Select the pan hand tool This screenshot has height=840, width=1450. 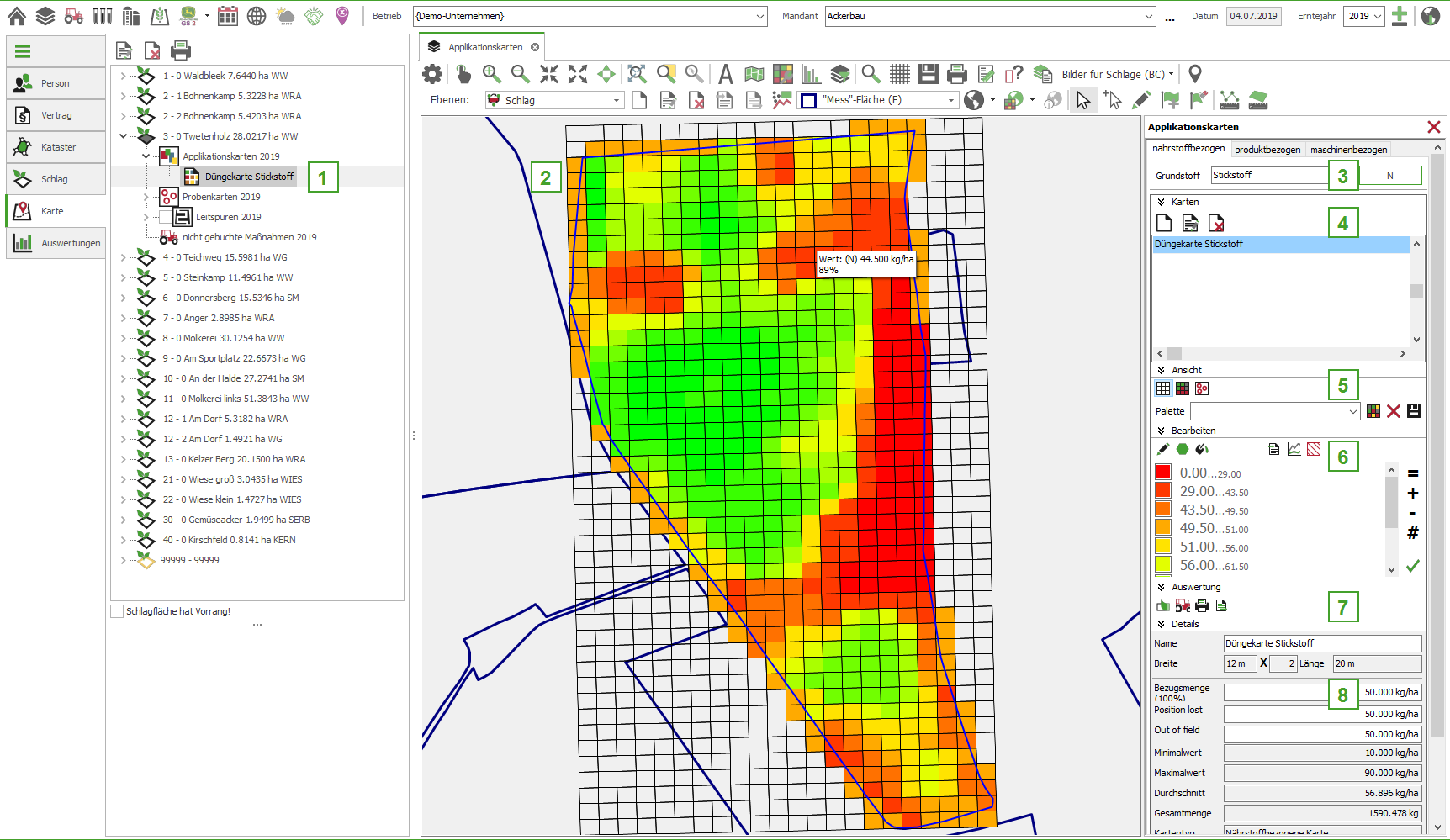pos(463,74)
